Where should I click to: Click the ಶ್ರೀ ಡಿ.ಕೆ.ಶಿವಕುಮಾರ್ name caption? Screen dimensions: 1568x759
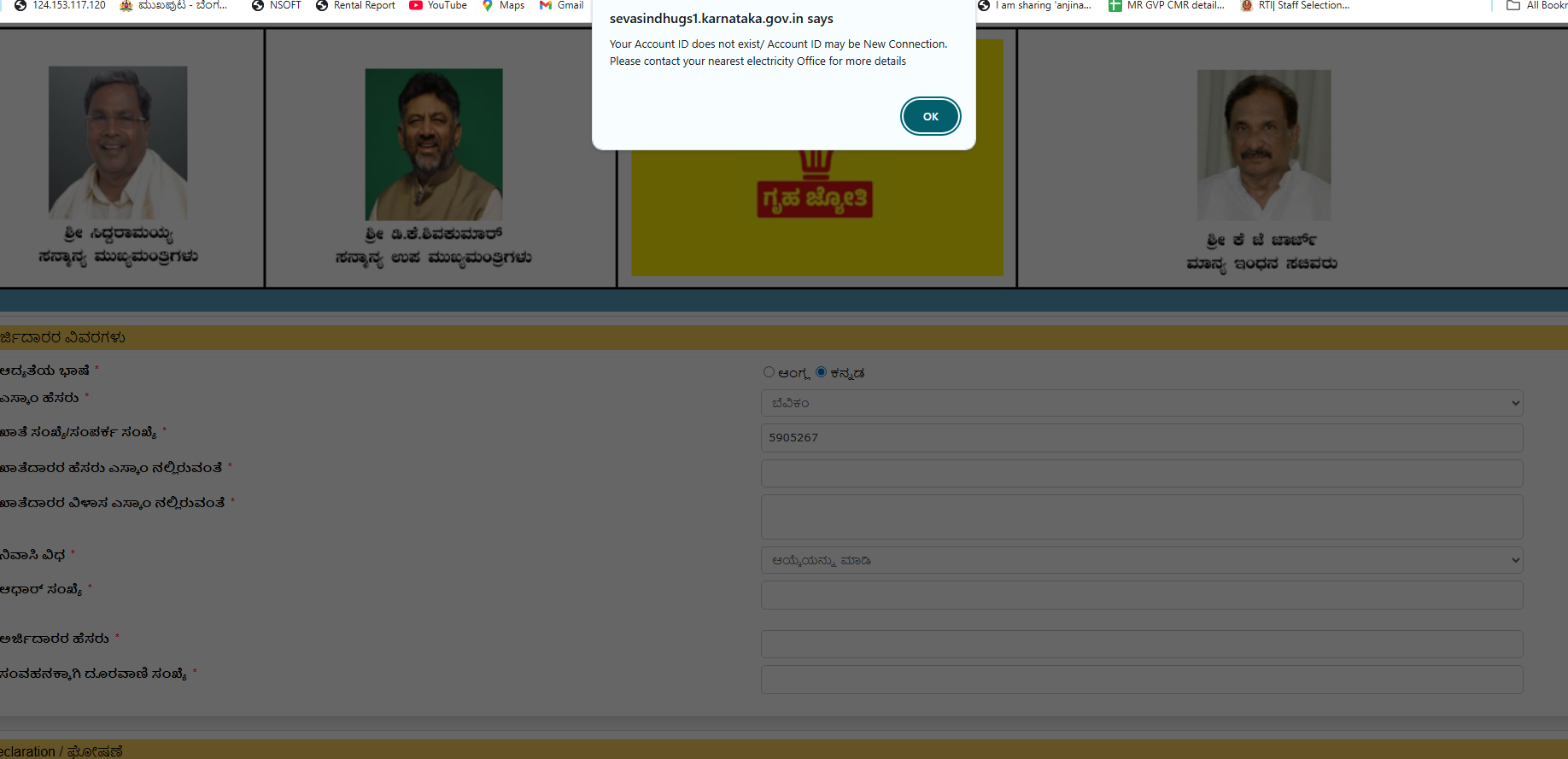[434, 234]
